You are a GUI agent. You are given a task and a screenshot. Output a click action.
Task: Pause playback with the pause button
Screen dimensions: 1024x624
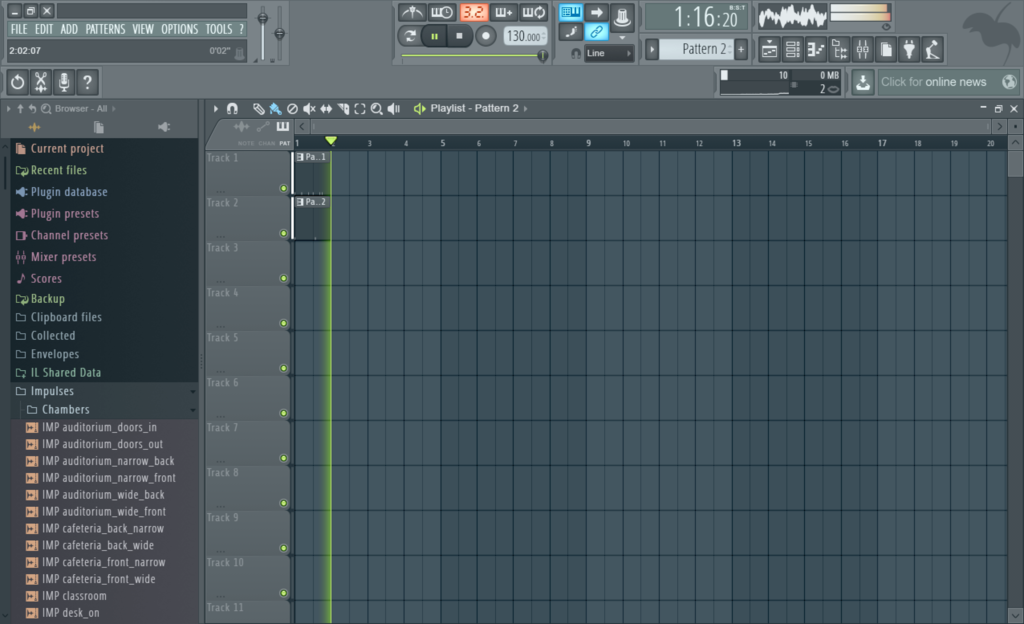(x=434, y=37)
